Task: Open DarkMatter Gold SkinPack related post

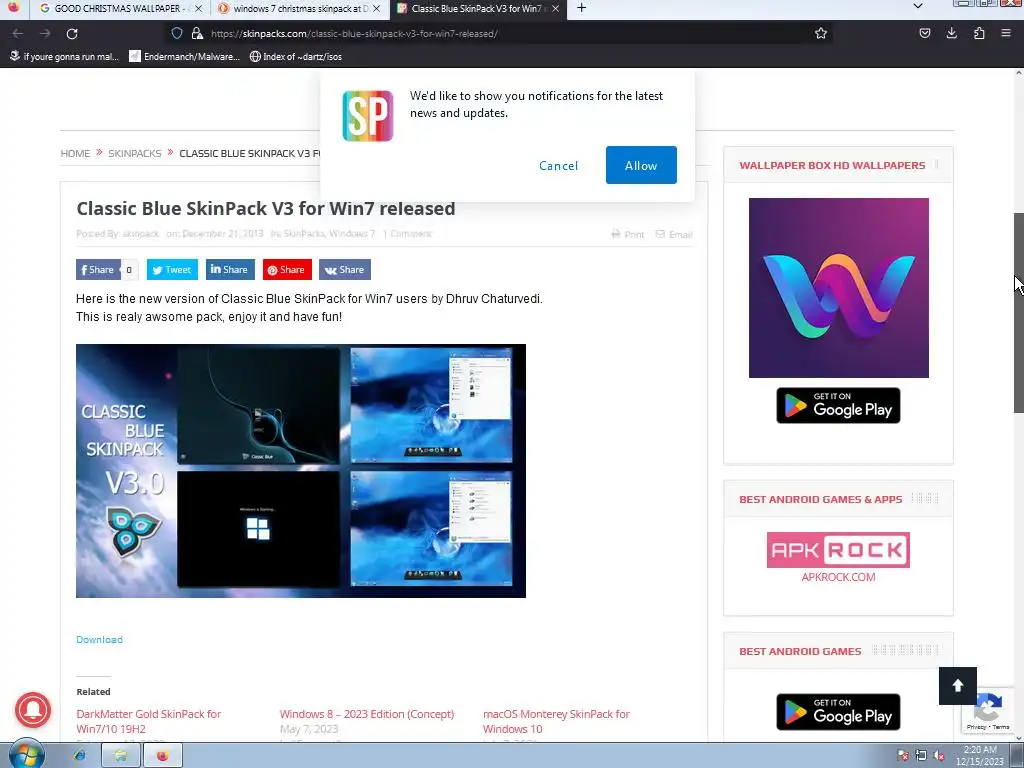Action: point(148,721)
